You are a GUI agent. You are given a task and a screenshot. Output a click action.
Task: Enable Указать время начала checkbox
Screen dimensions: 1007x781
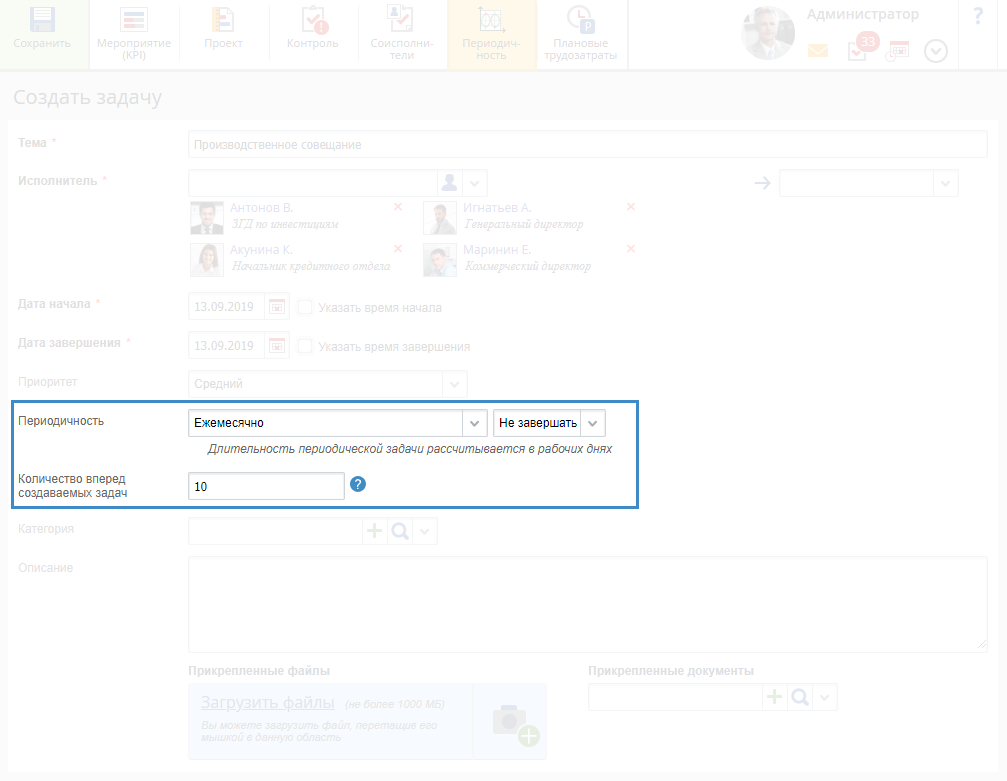306,307
